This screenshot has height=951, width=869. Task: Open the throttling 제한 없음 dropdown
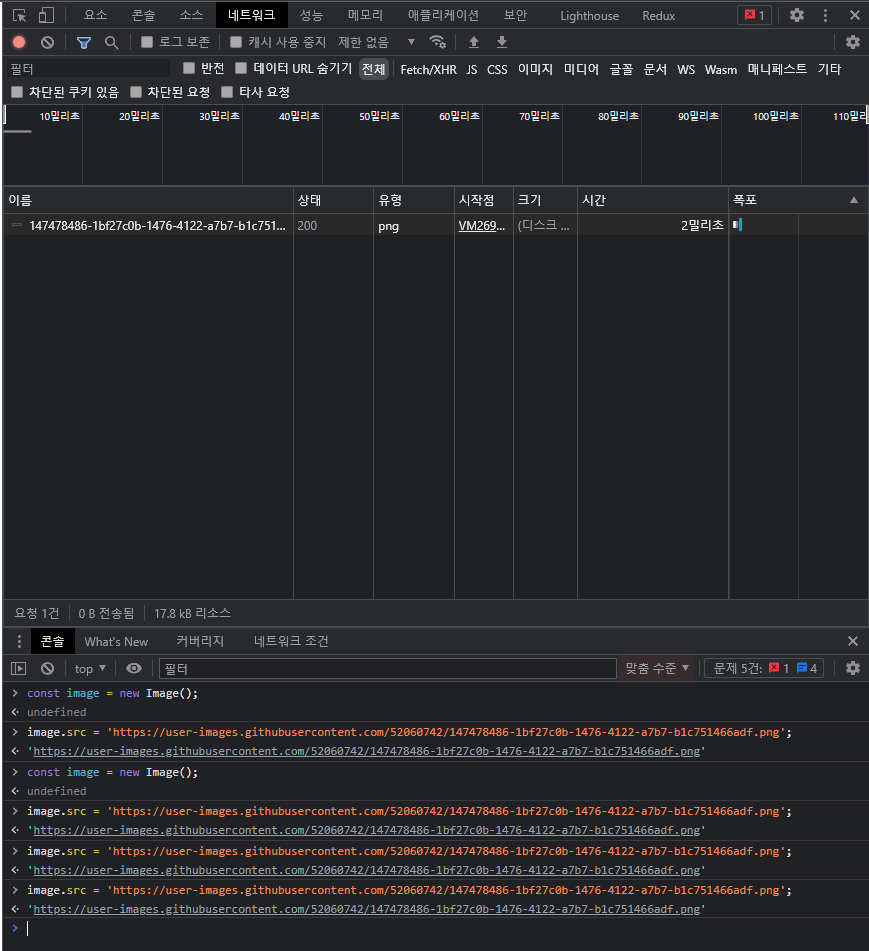(x=376, y=42)
